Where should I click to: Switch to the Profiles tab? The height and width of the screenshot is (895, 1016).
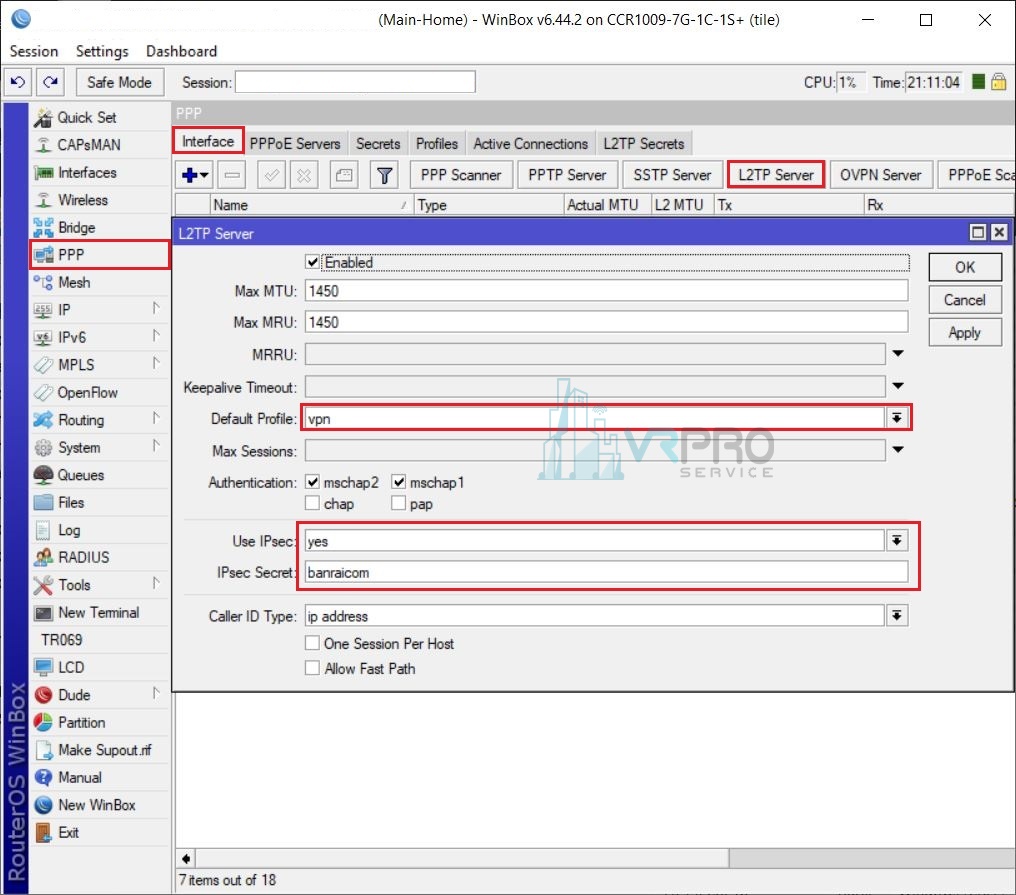437,144
